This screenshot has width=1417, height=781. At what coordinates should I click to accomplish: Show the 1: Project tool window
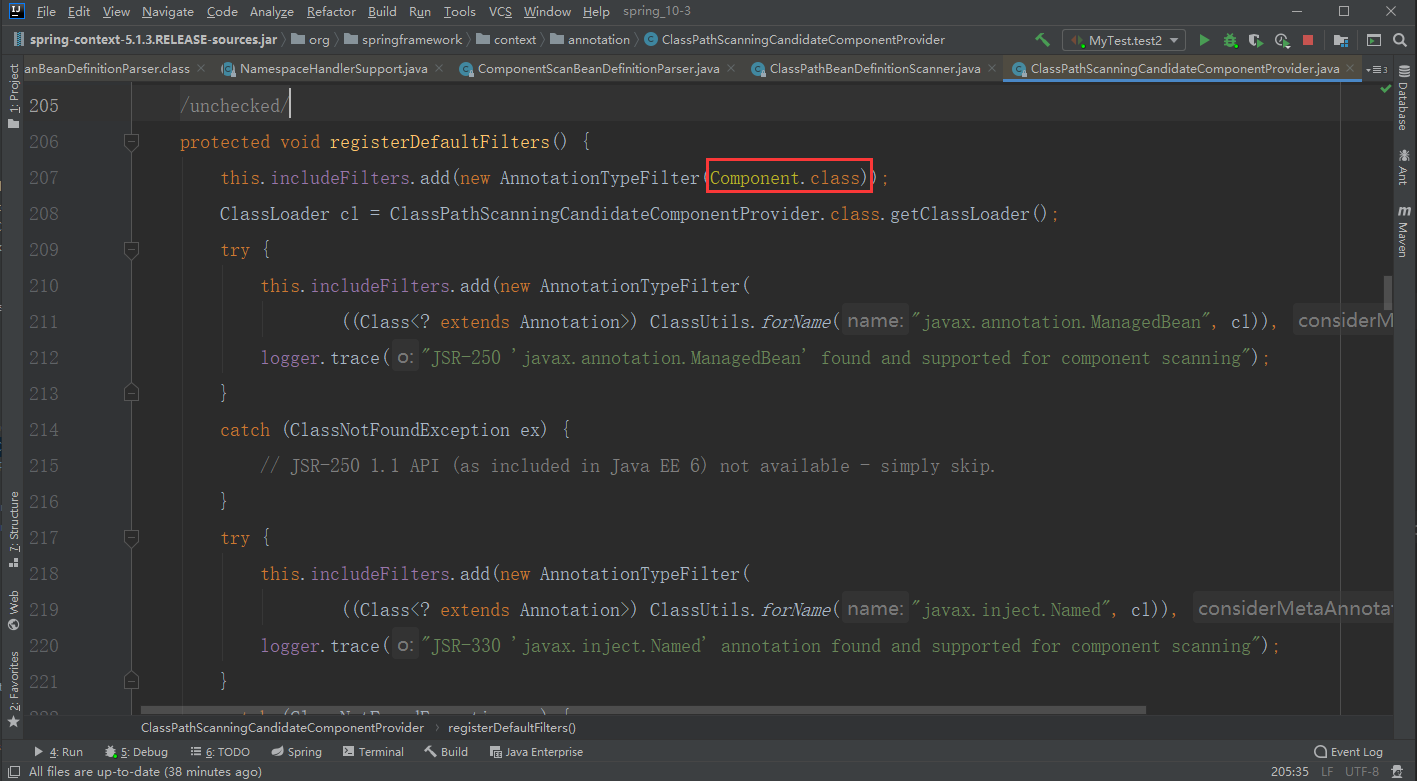(13, 97)
